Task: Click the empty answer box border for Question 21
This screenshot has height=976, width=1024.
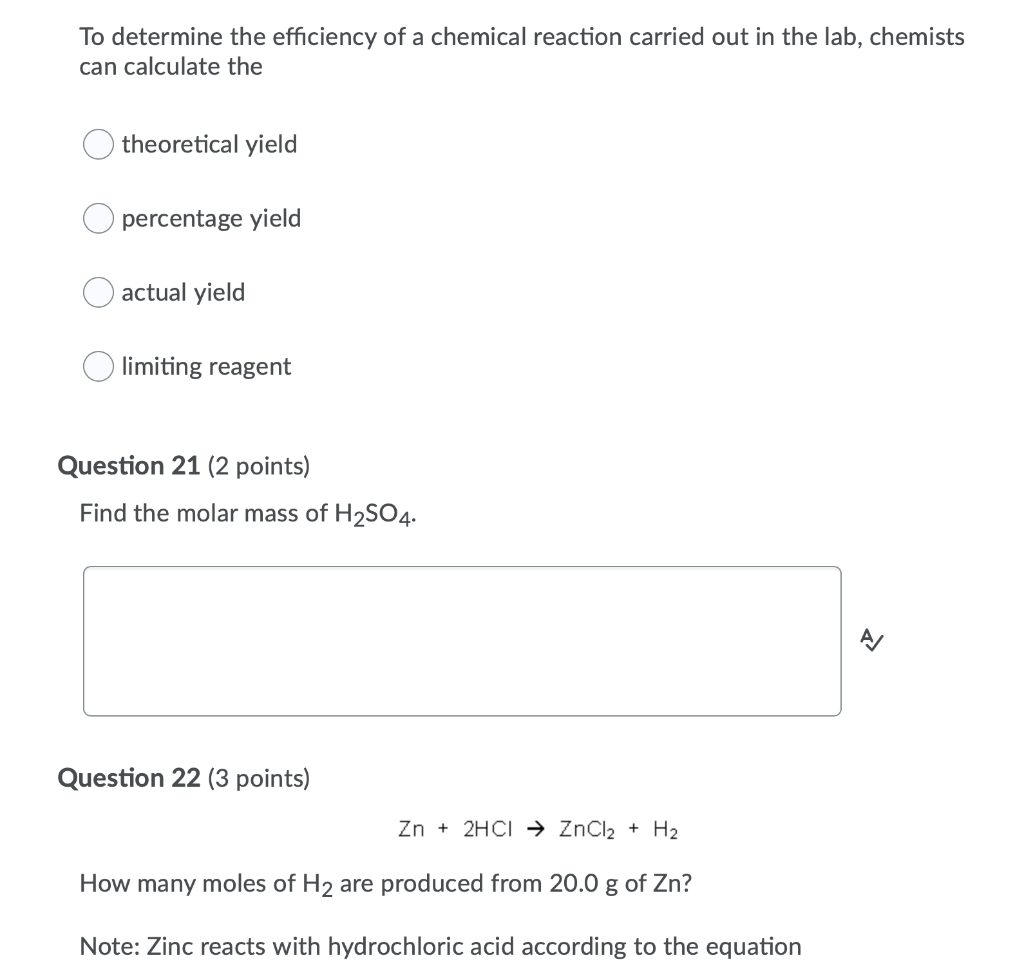Action: click(462, 567)
